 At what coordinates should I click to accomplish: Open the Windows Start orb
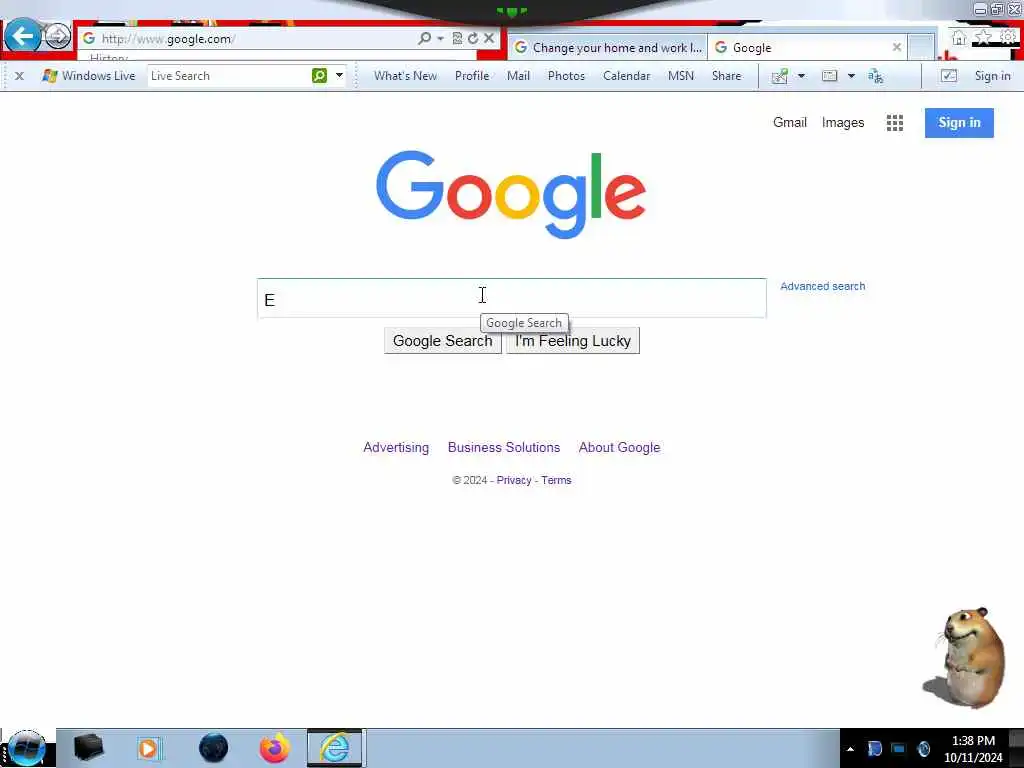tap(26, 748)
